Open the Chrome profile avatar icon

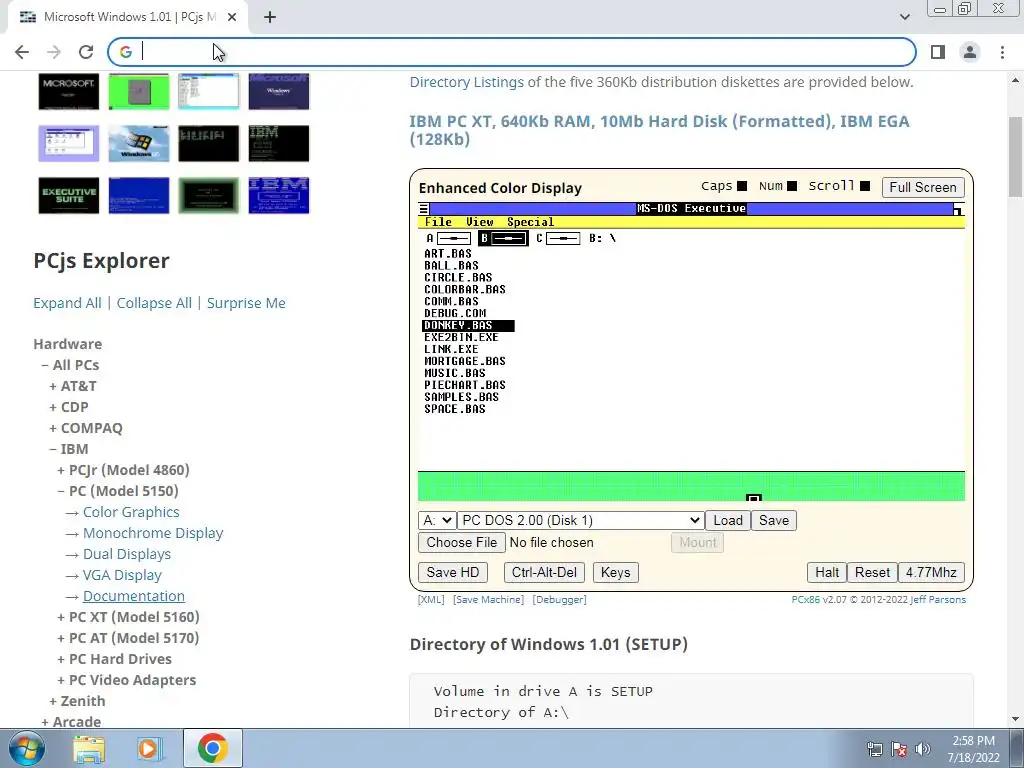(970, 52)
